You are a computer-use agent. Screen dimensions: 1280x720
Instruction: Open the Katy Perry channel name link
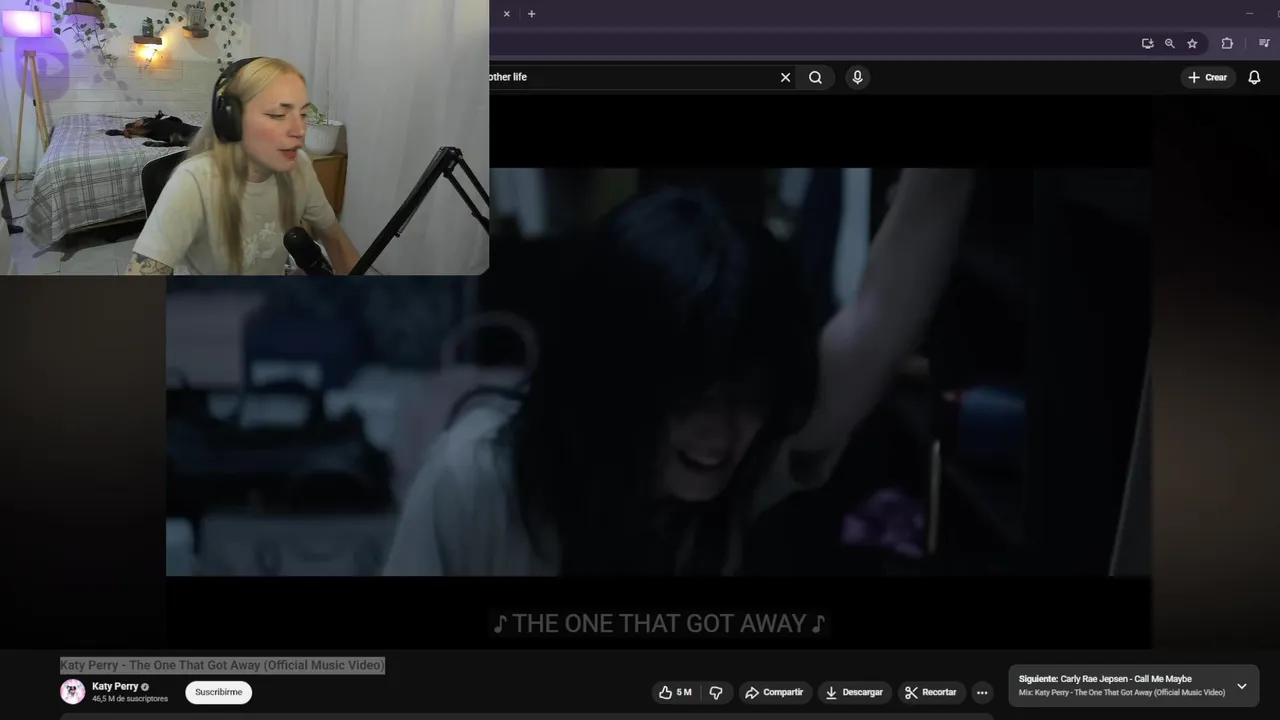[115, 686]
